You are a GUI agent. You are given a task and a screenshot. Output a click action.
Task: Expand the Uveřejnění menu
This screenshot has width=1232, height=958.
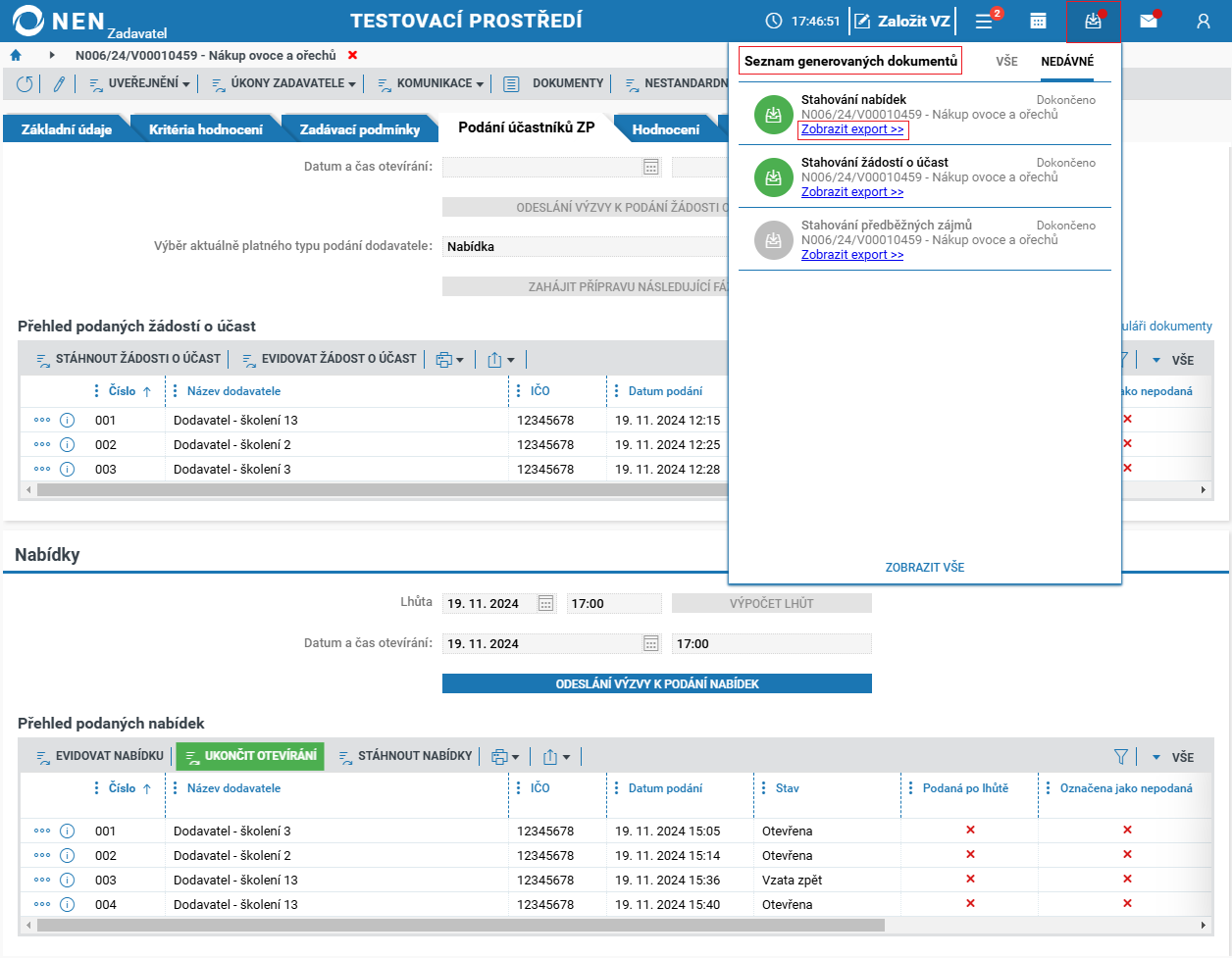pos(139,84)
